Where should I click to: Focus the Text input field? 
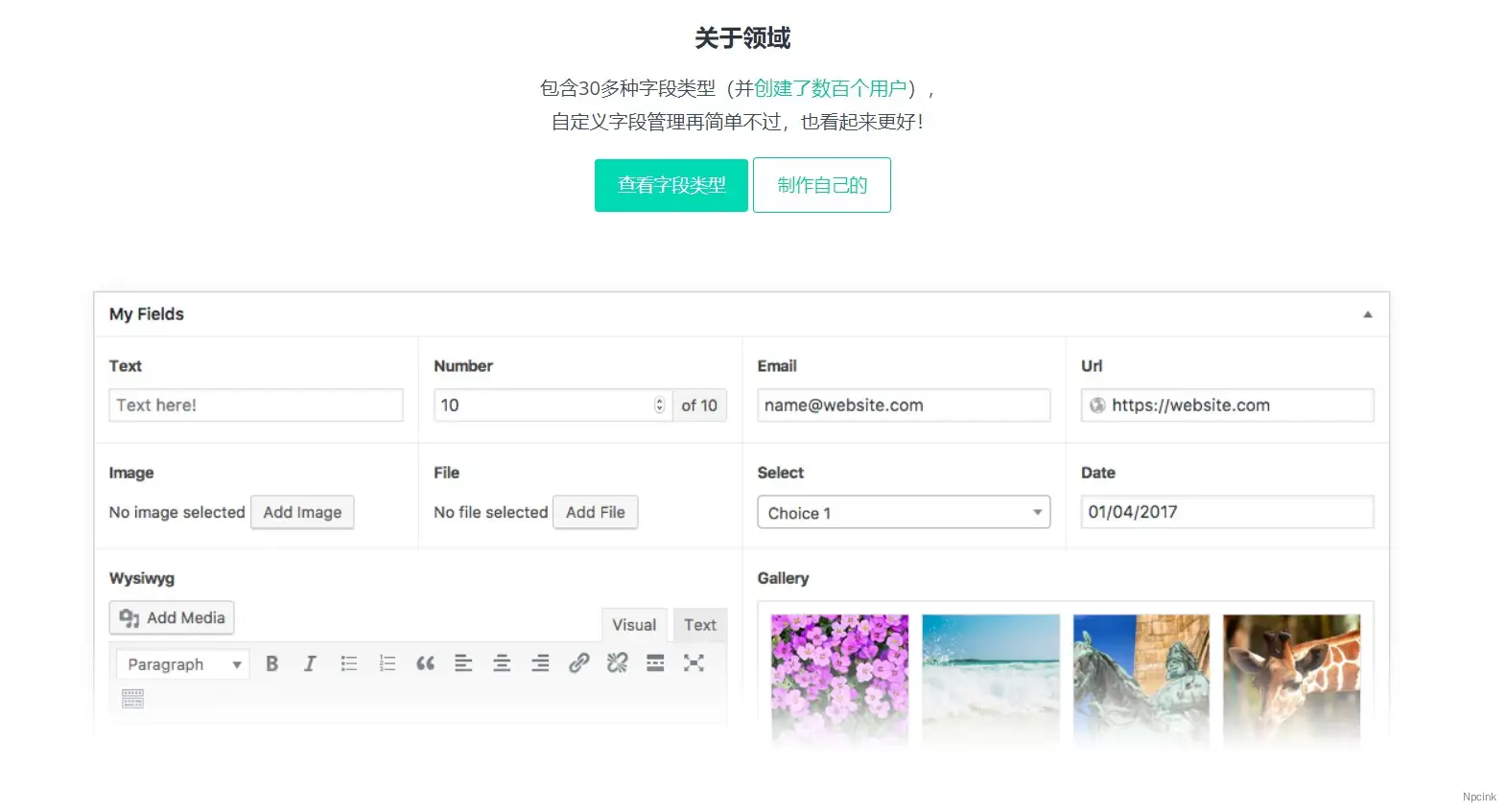256,405
